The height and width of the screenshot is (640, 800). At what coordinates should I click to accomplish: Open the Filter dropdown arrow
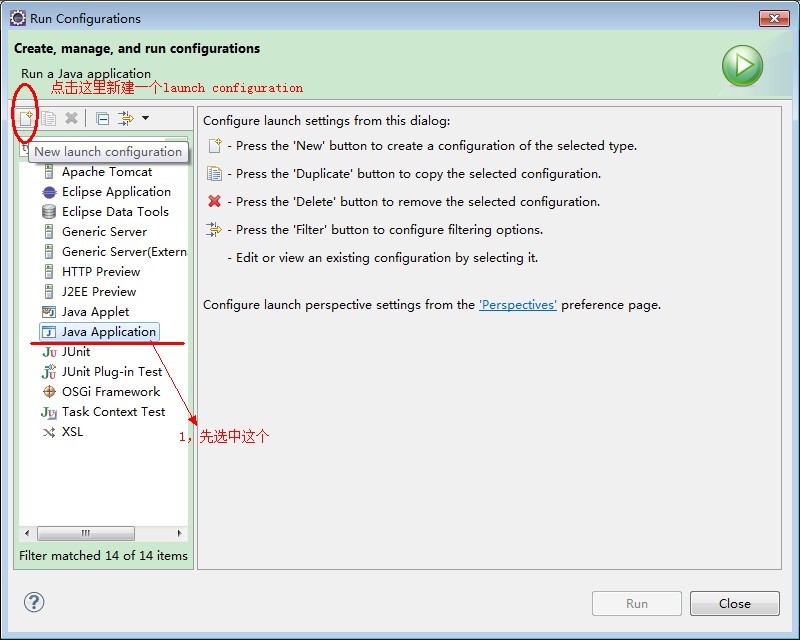pos(145,118)
